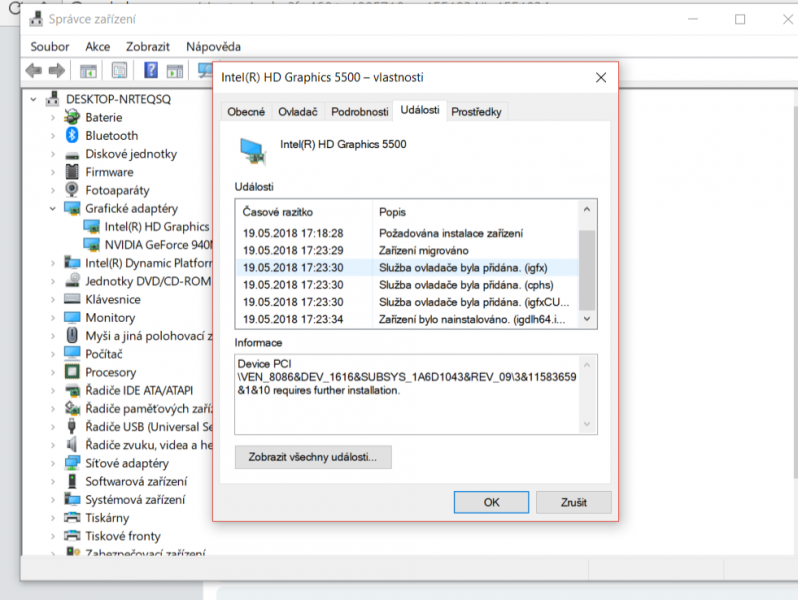The image size is (798, 600).
Task: Collapse the Grafické adaptéry tree node
Action: [52, 209]
